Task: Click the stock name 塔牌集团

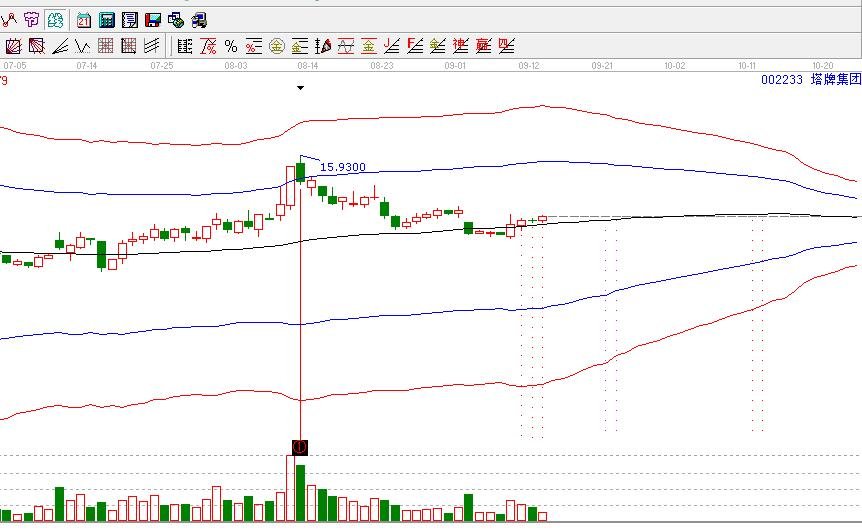Action: click(x=836, y=80)
